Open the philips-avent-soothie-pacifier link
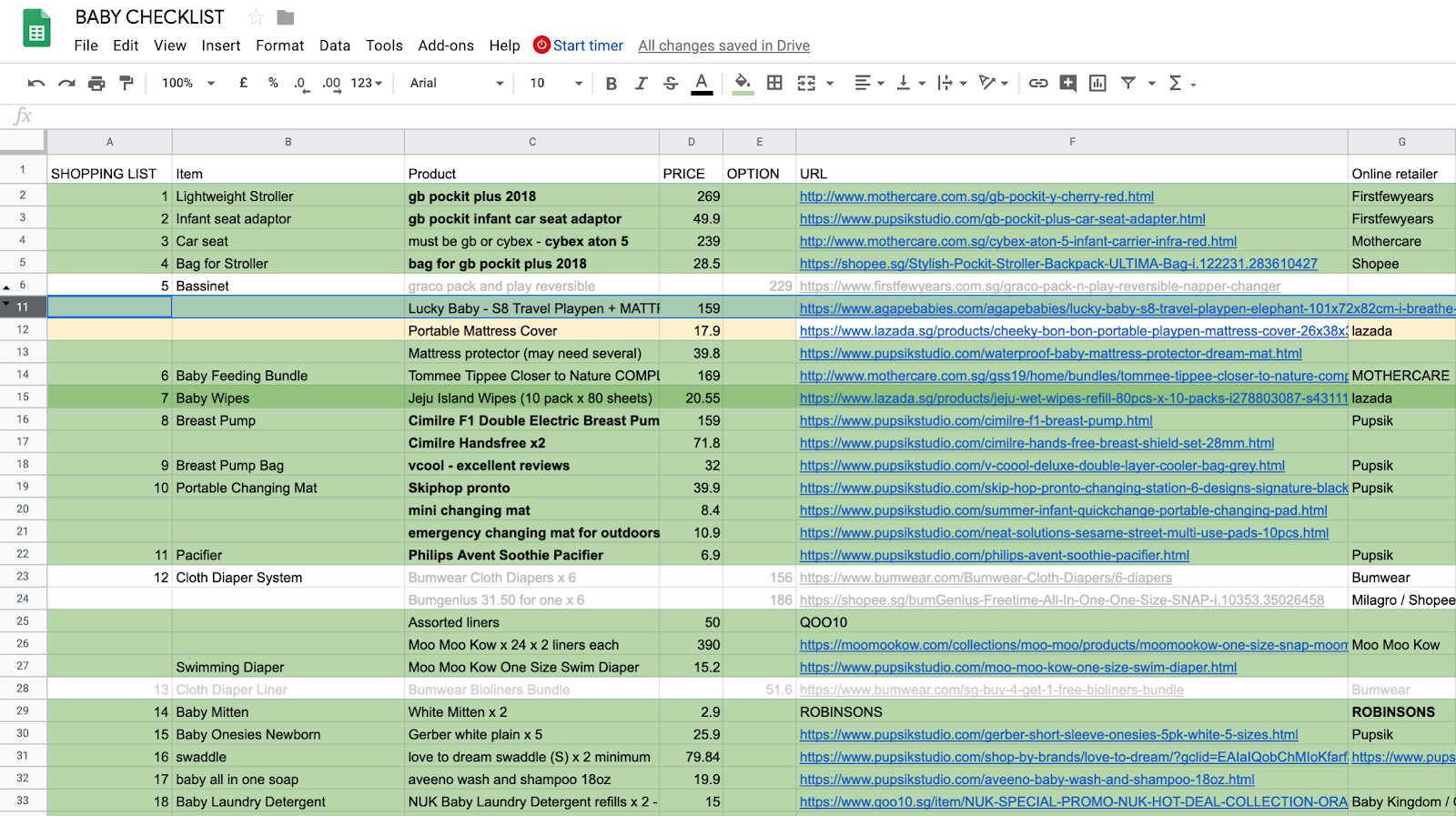The width and height of the screenshot is (1456, 816). pos(995,555)
